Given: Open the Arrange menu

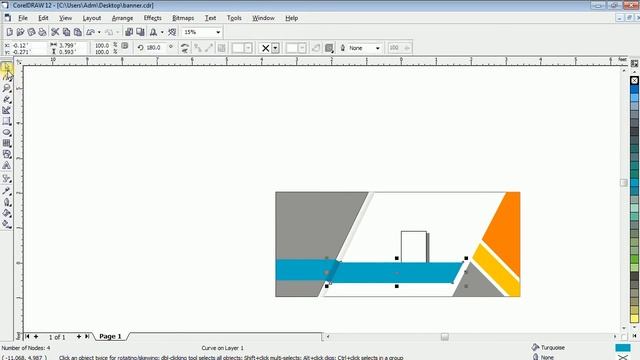Looking at the screenshot, I should (122, 18).
